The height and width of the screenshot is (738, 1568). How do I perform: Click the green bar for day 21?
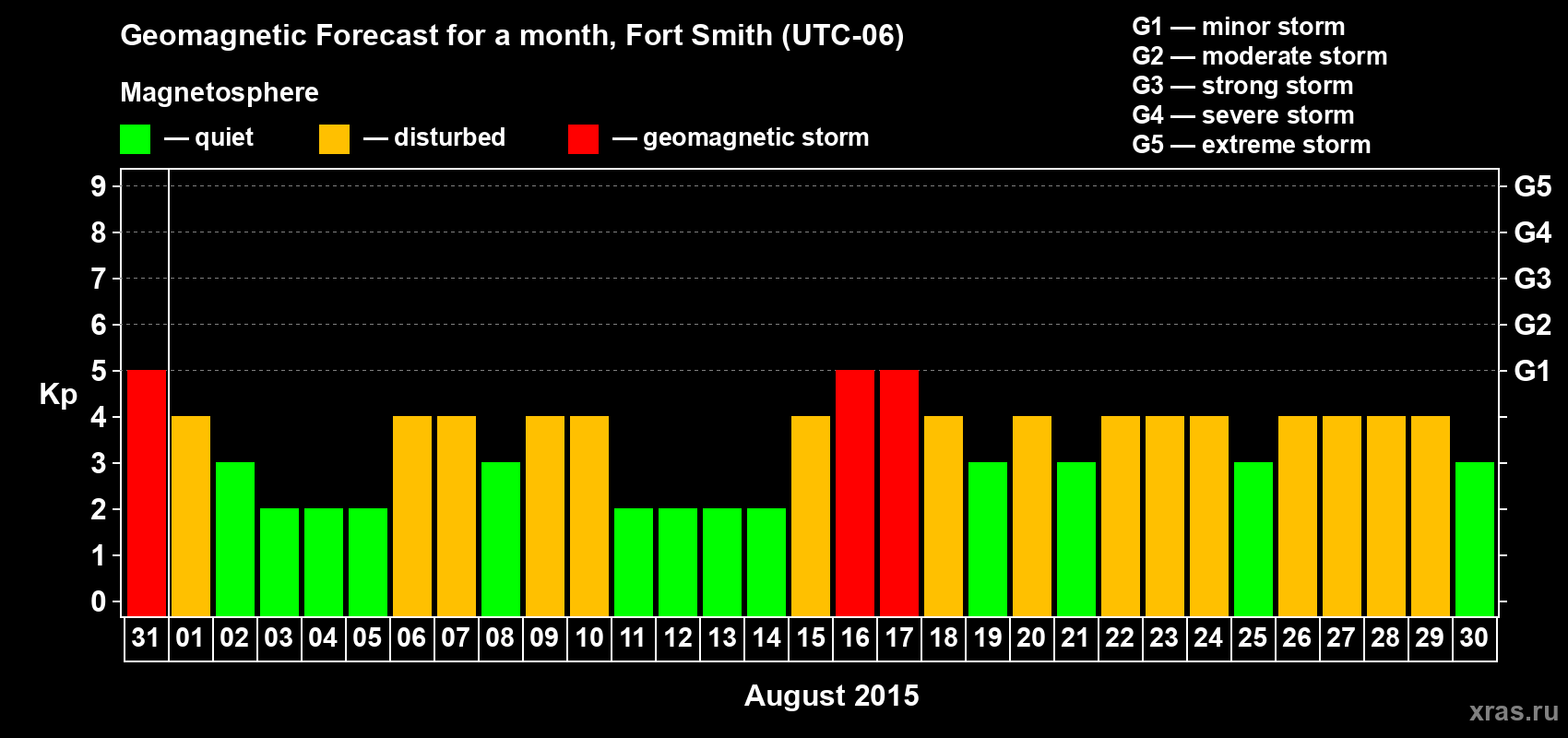pos(1076,539)
